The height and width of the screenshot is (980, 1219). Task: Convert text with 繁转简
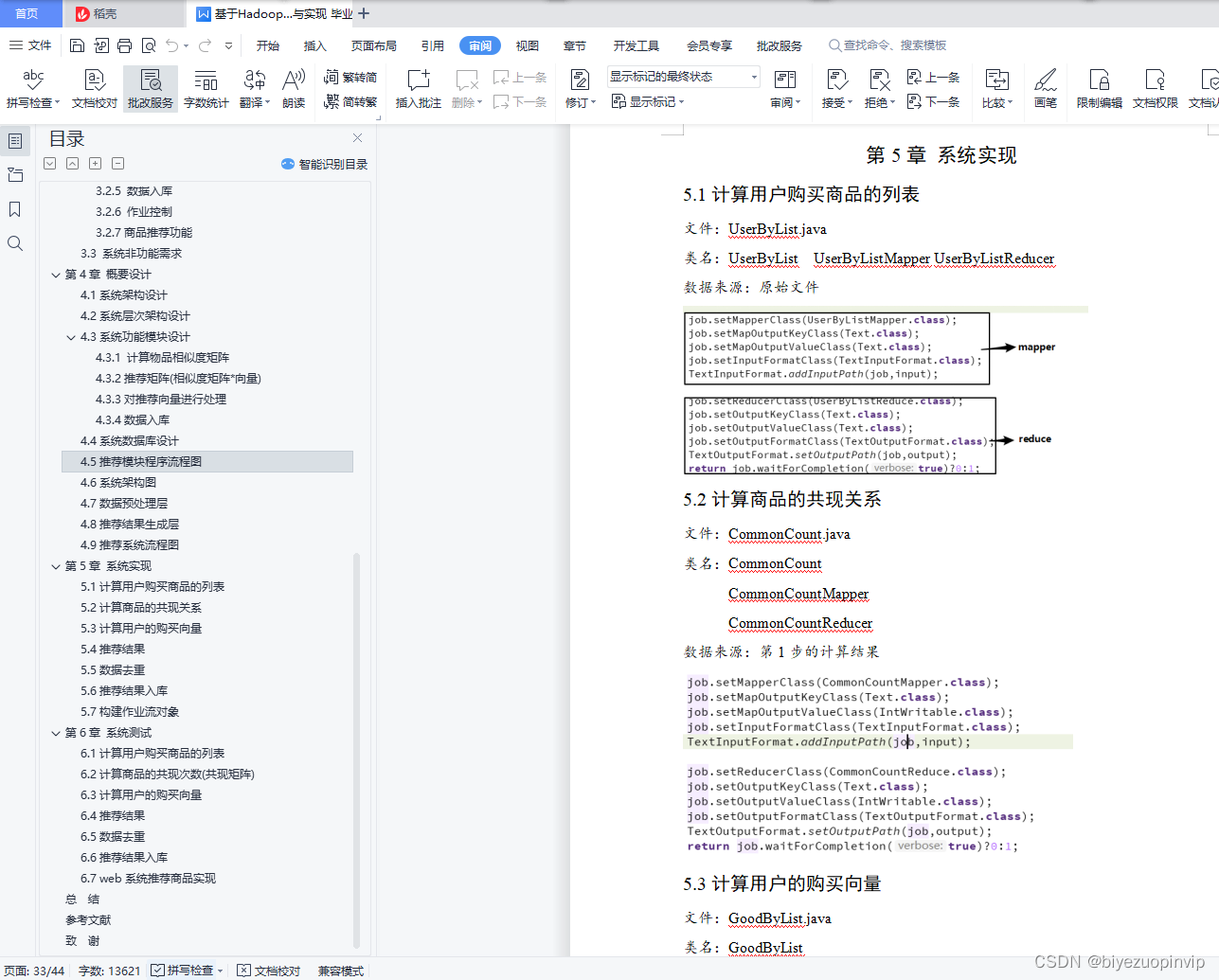tap(350, 77)
